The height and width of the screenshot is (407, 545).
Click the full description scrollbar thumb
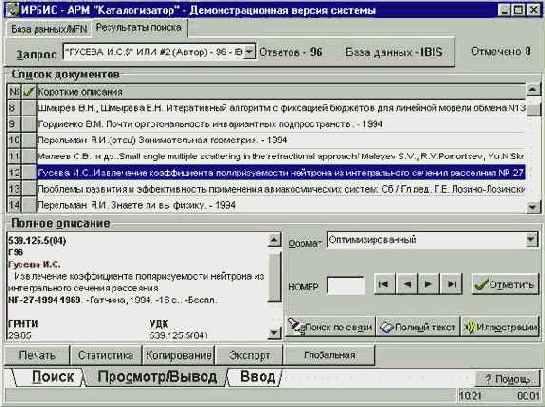pos(274,276)
